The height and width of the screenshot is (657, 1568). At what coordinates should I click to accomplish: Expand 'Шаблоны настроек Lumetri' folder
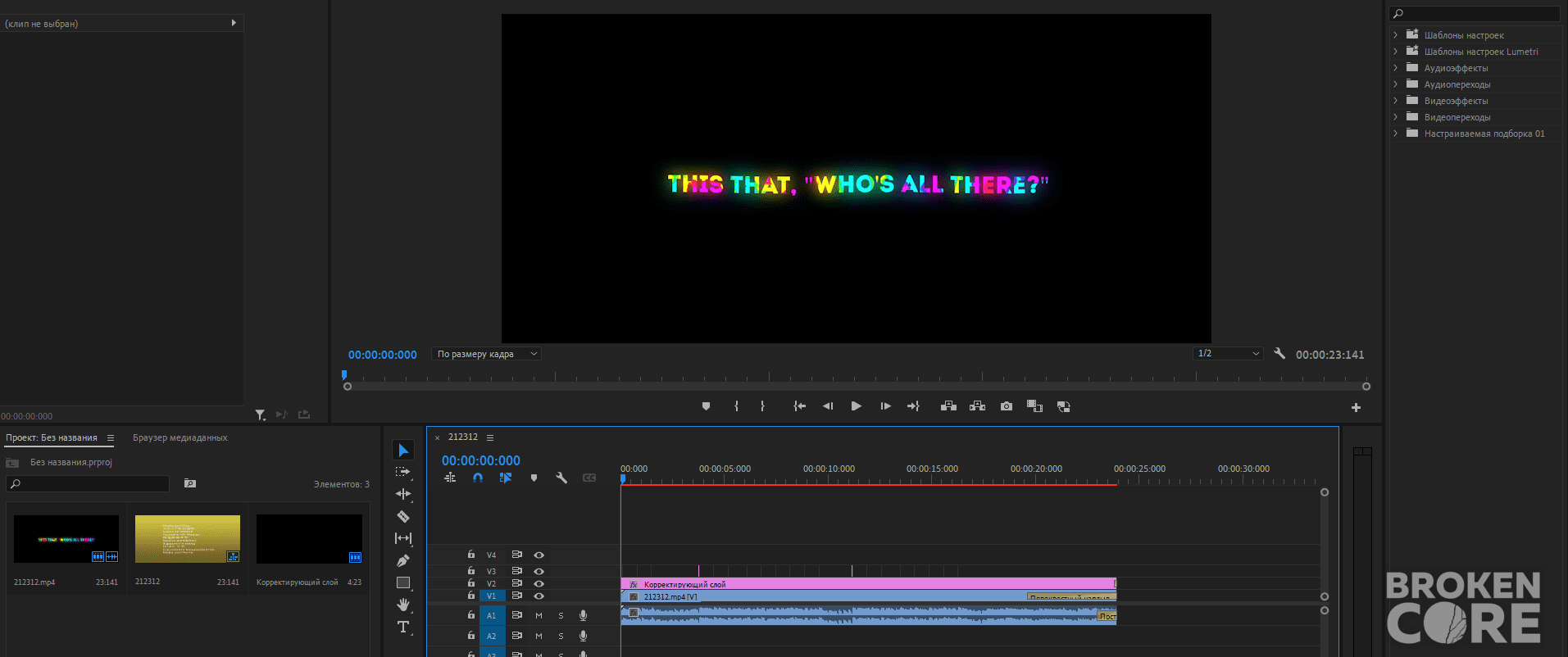click(x=1395, y=52)
